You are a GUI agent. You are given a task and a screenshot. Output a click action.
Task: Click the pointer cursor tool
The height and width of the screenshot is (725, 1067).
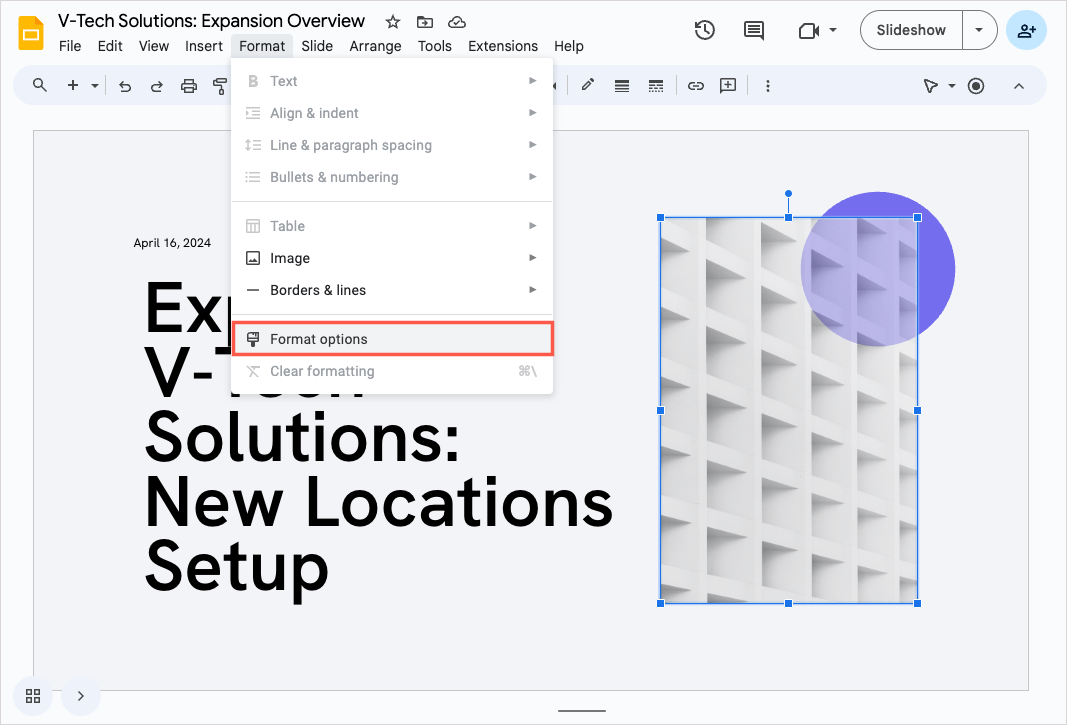930,86
